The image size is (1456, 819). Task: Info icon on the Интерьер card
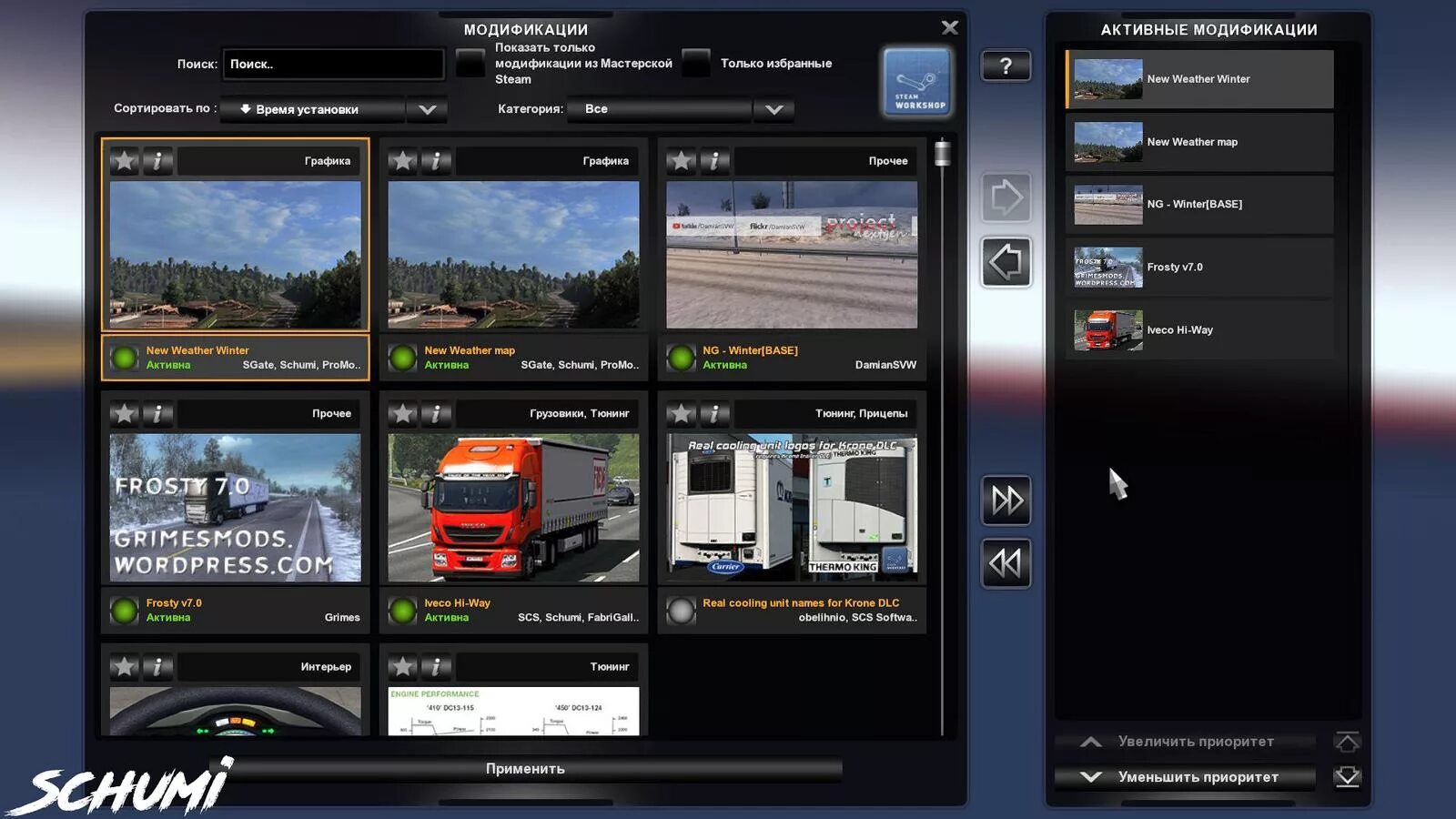(x=157, y=667)
